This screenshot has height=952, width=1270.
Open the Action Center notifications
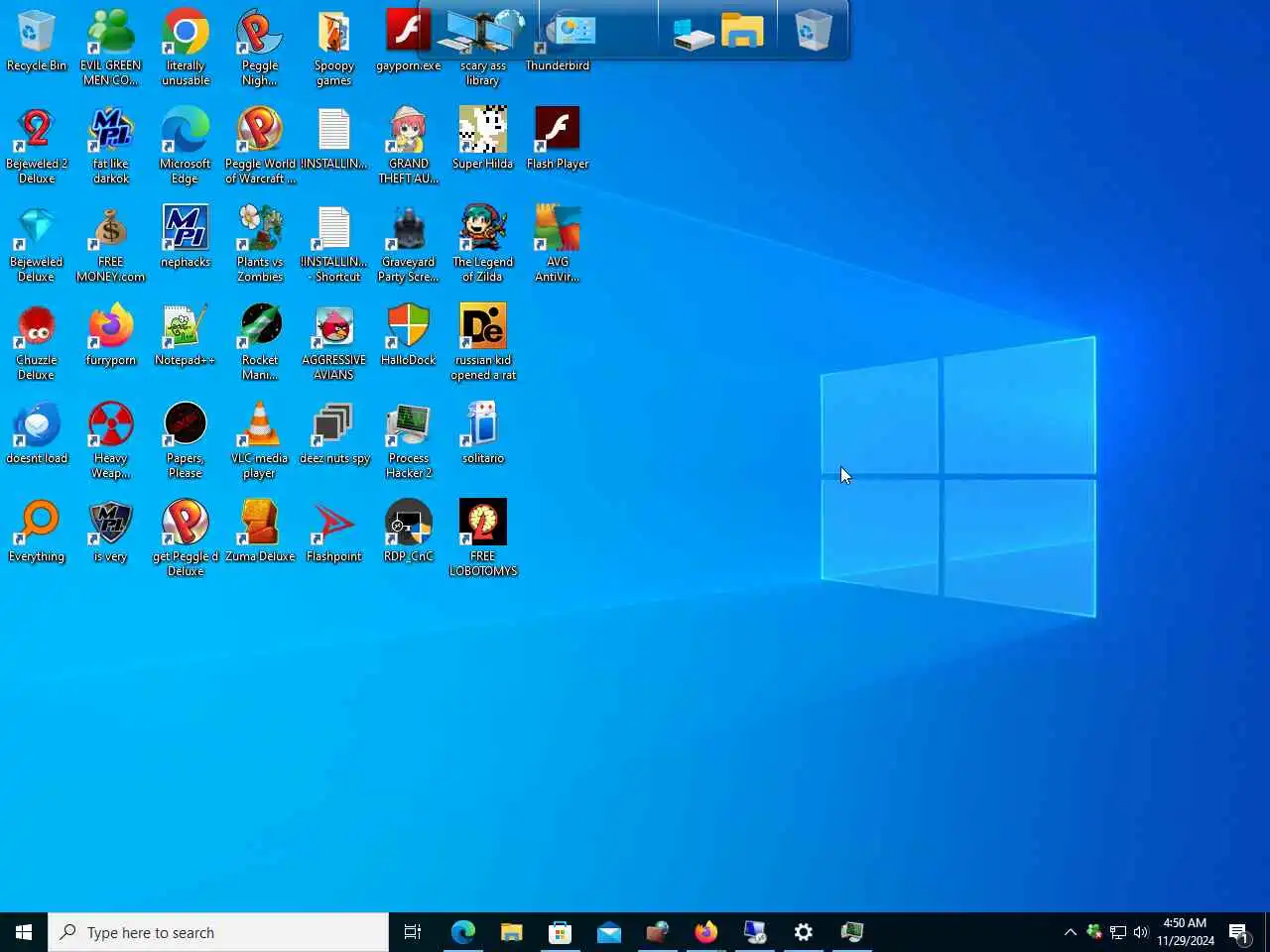click(1240, 932)
